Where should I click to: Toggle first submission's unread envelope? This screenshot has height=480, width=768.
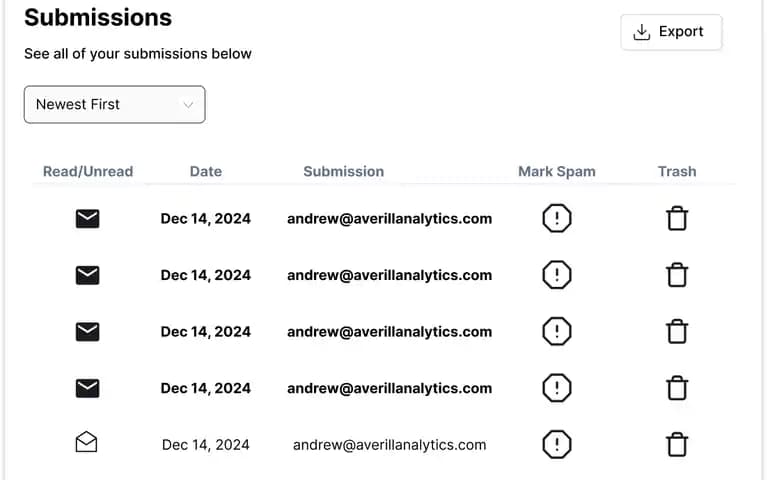point(88,218)
